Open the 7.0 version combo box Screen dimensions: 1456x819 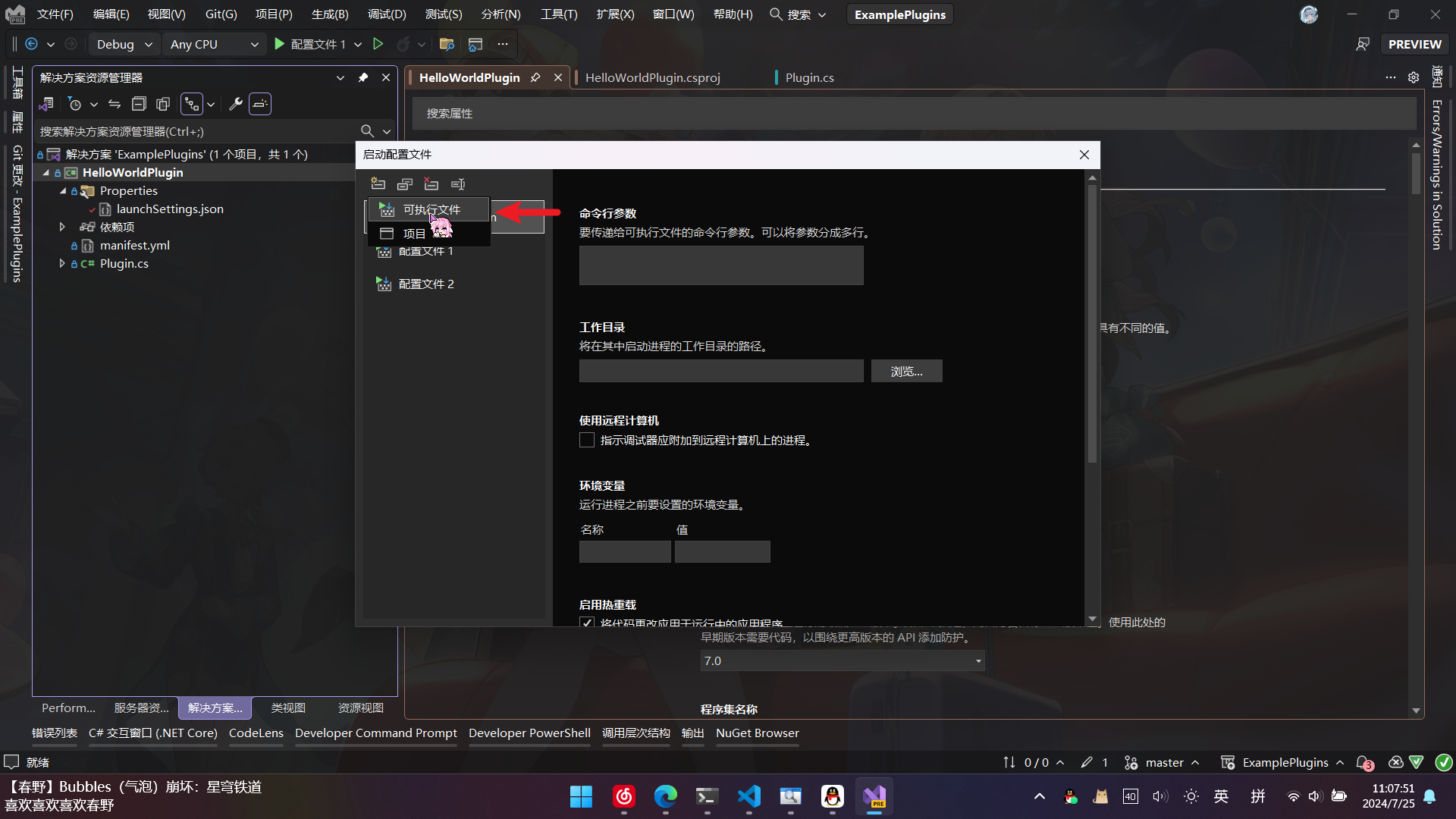(842, 661)
